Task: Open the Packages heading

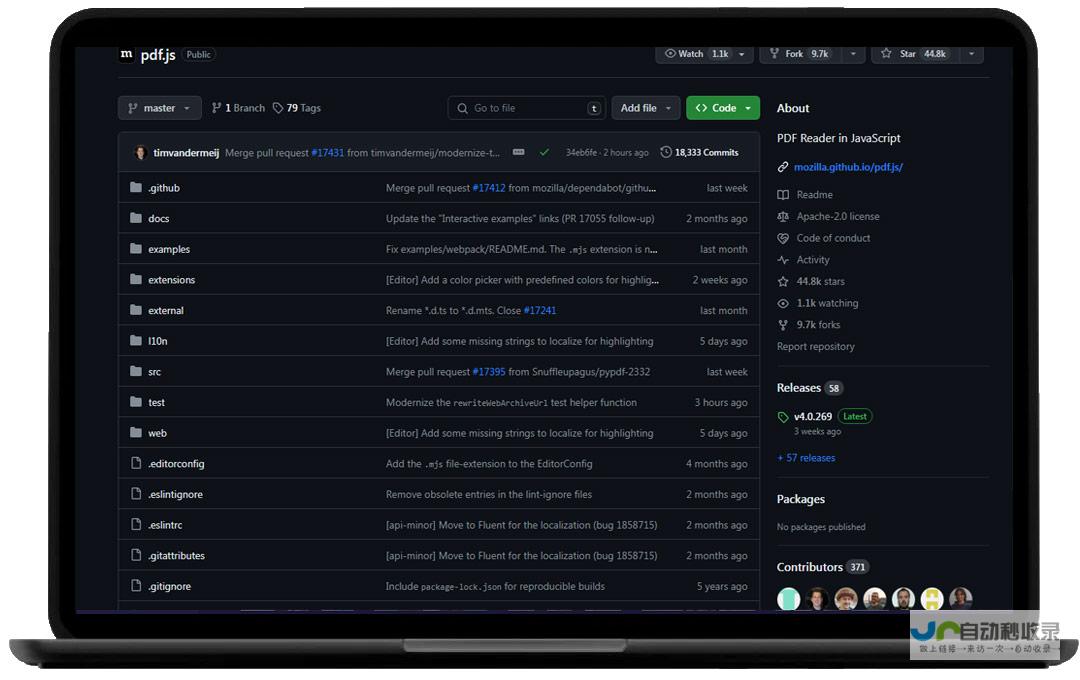Action: point(801,499)
